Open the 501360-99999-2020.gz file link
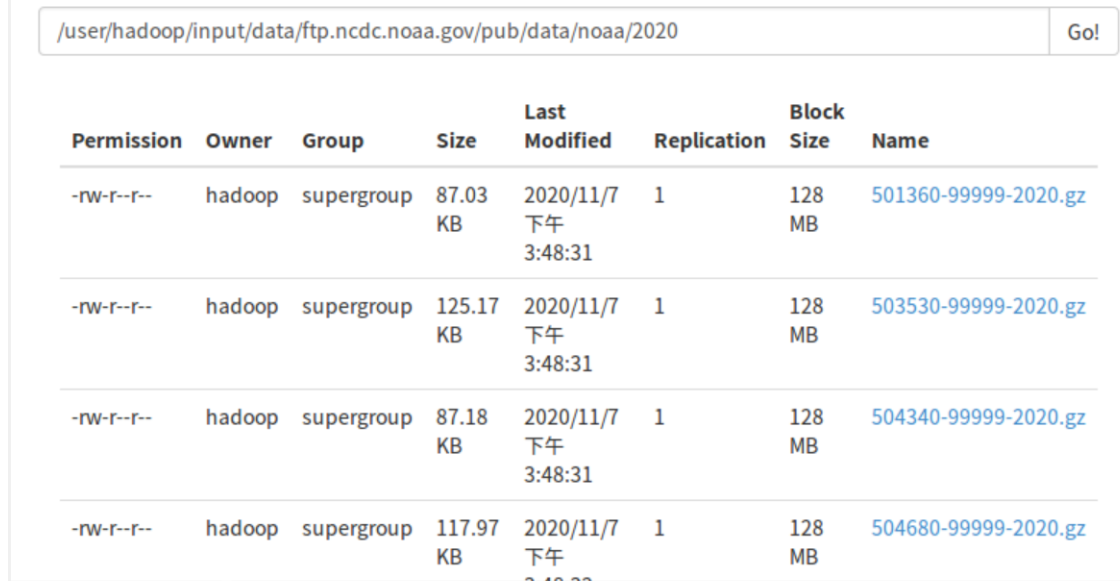1120x581 pixels. (x=978, y=196)
